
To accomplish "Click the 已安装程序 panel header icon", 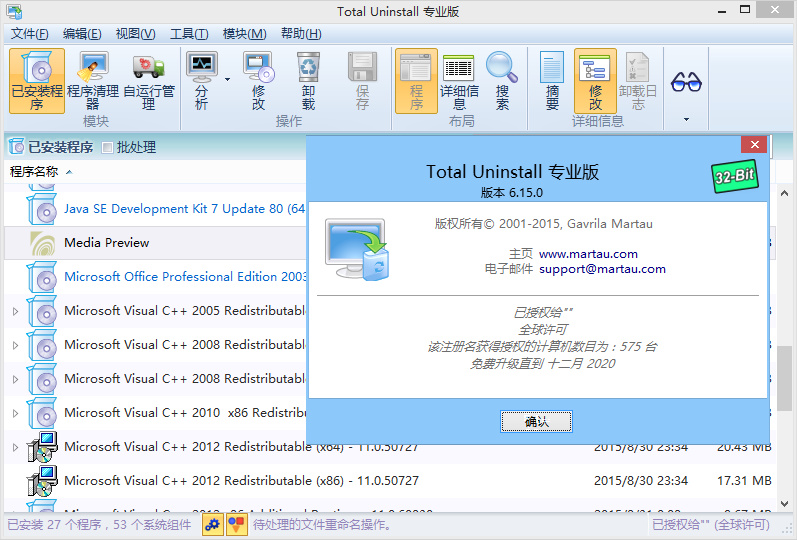I will pos(16,147).
